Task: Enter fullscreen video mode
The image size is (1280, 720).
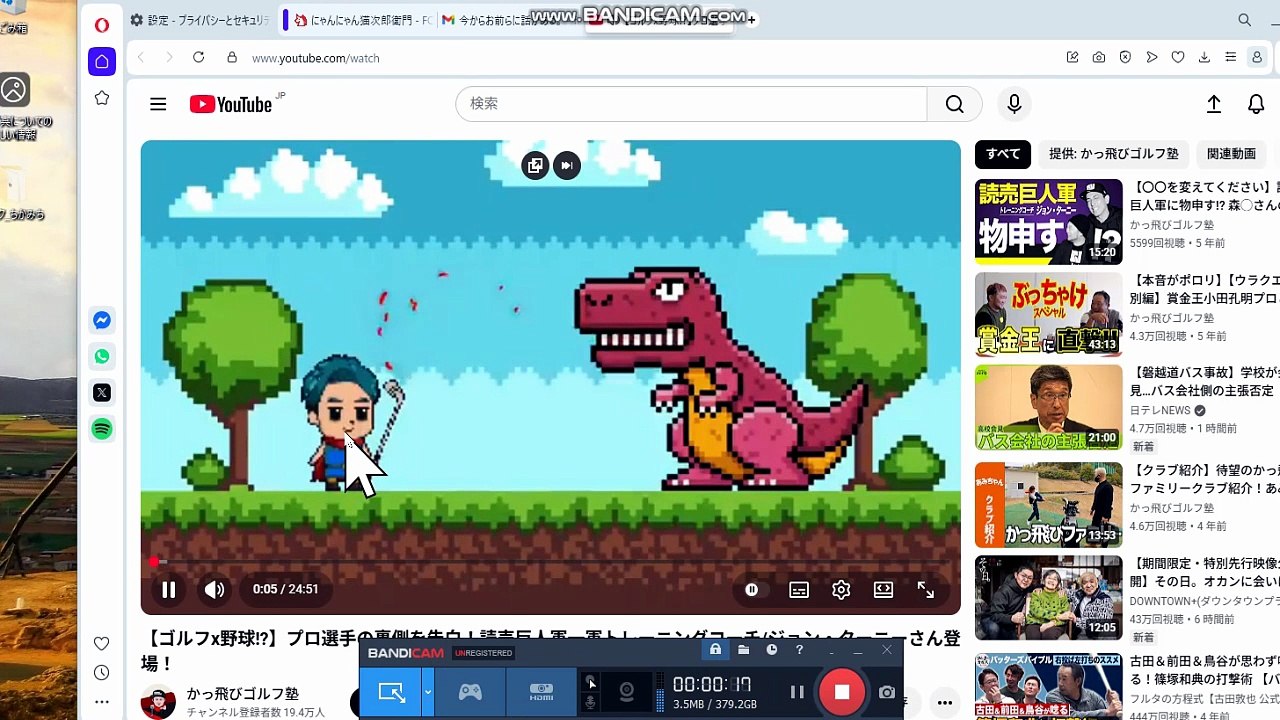Action: coord(926,590)
